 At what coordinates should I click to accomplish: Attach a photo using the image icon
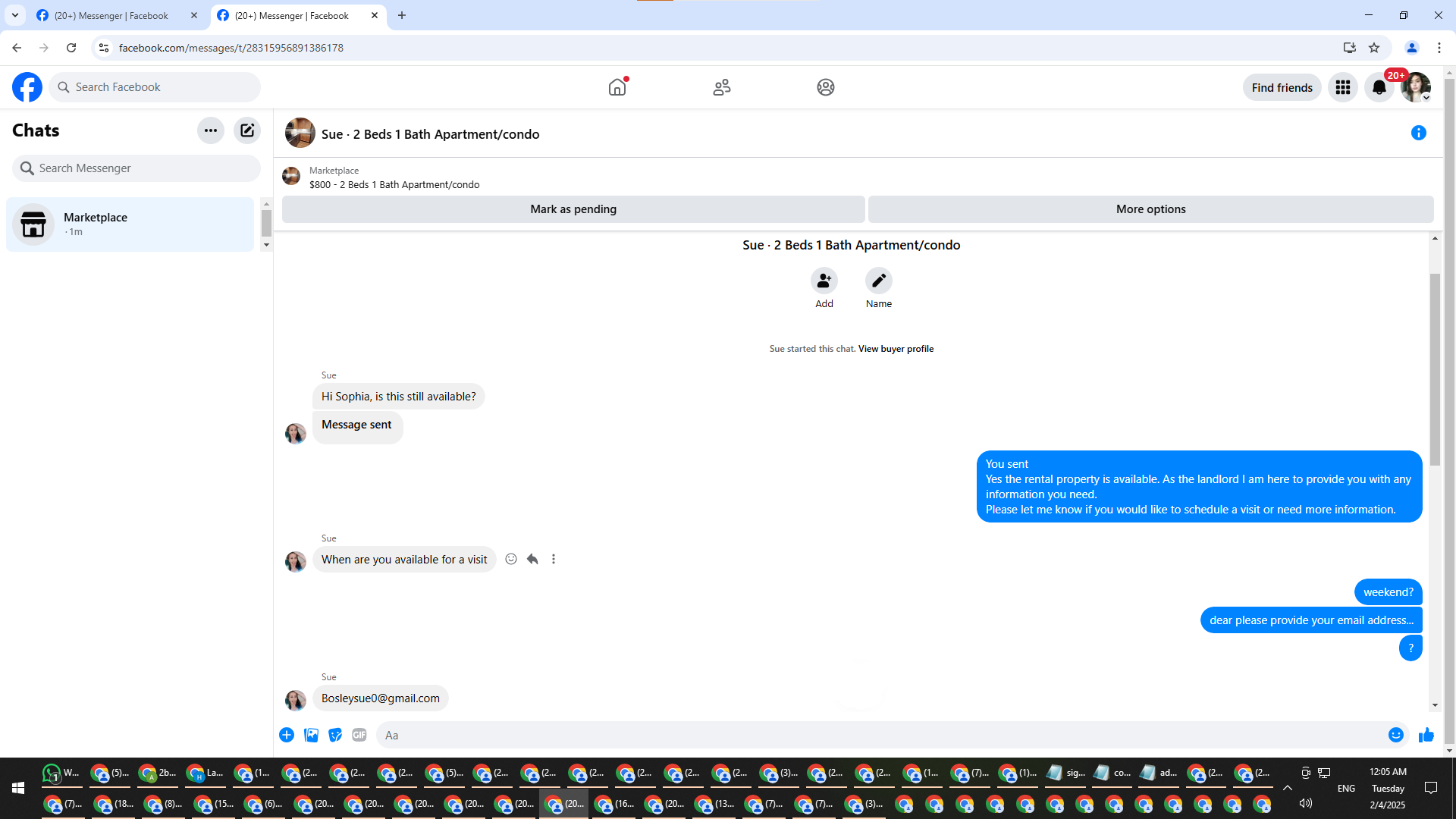pos(311,735)
